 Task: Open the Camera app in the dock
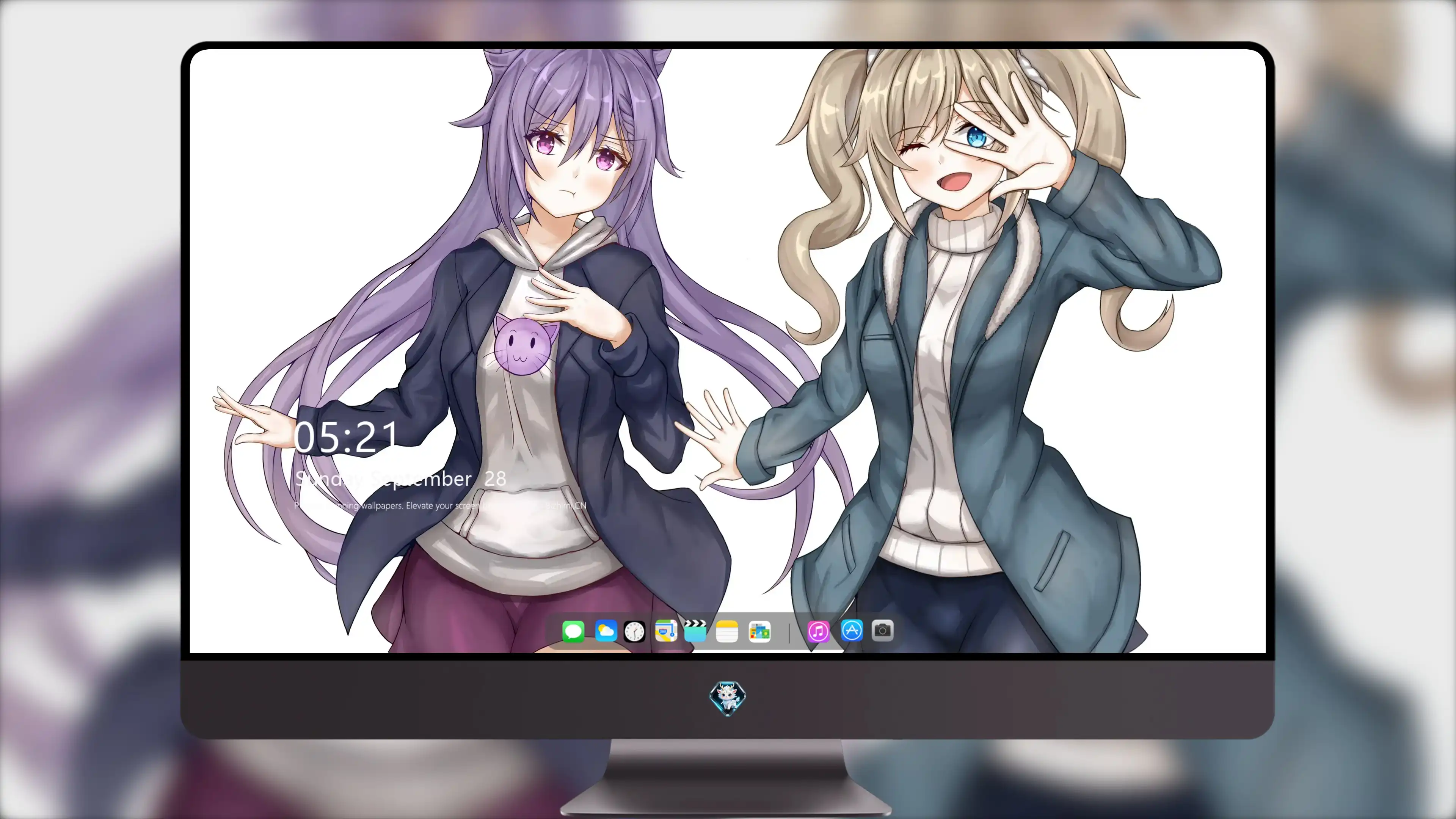882,630
